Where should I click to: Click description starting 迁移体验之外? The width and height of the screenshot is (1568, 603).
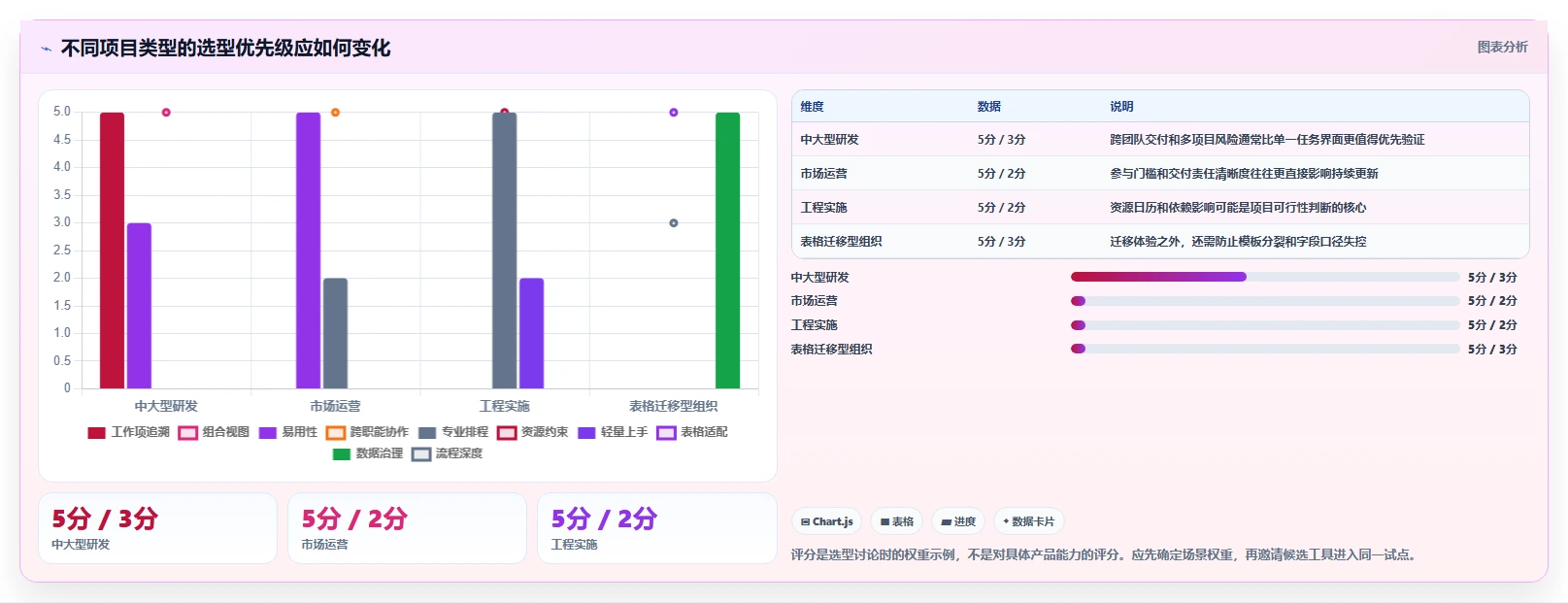pyautogui.click(x=1239, y=242)
